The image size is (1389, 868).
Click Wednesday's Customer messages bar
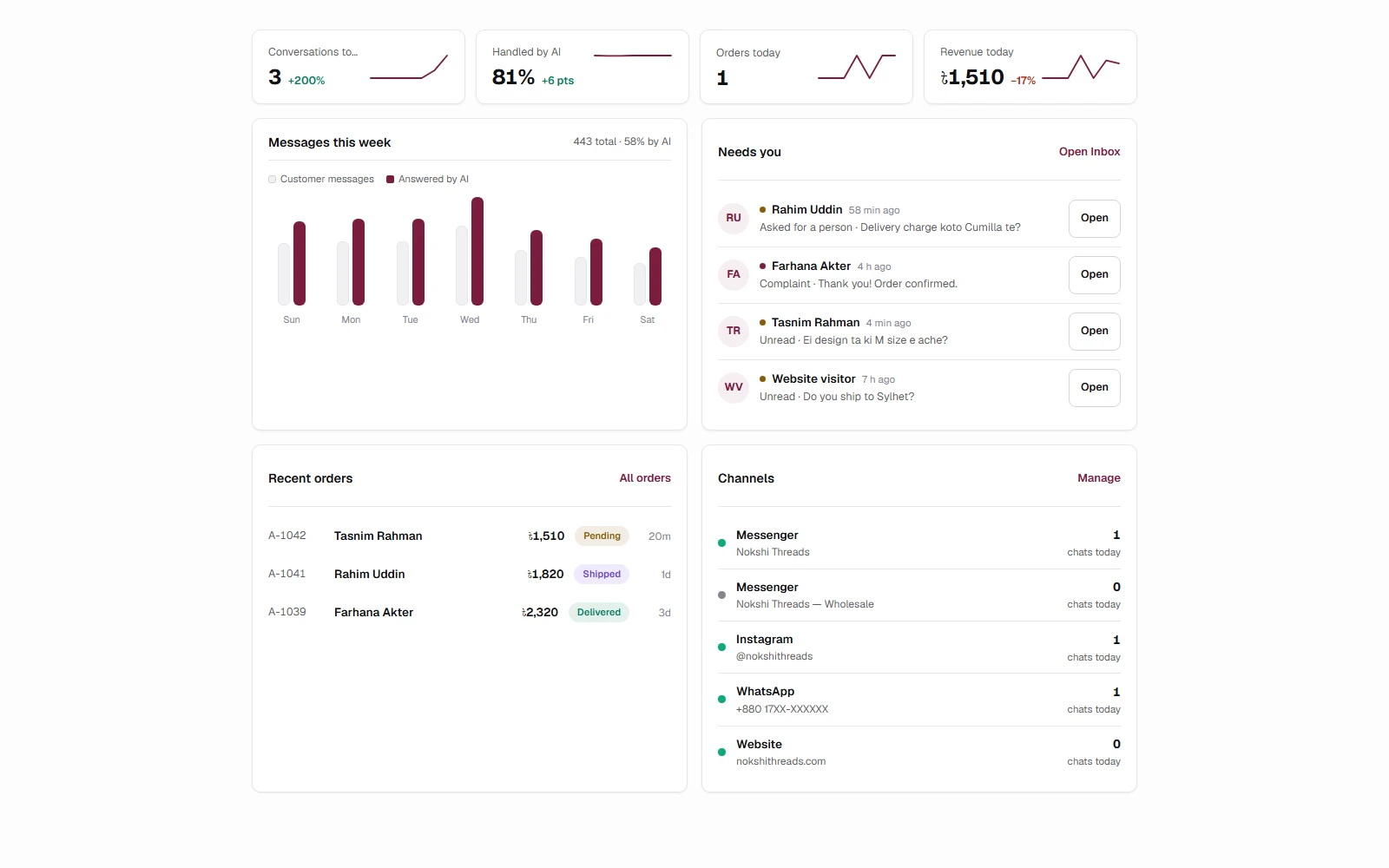click(462, 266)
